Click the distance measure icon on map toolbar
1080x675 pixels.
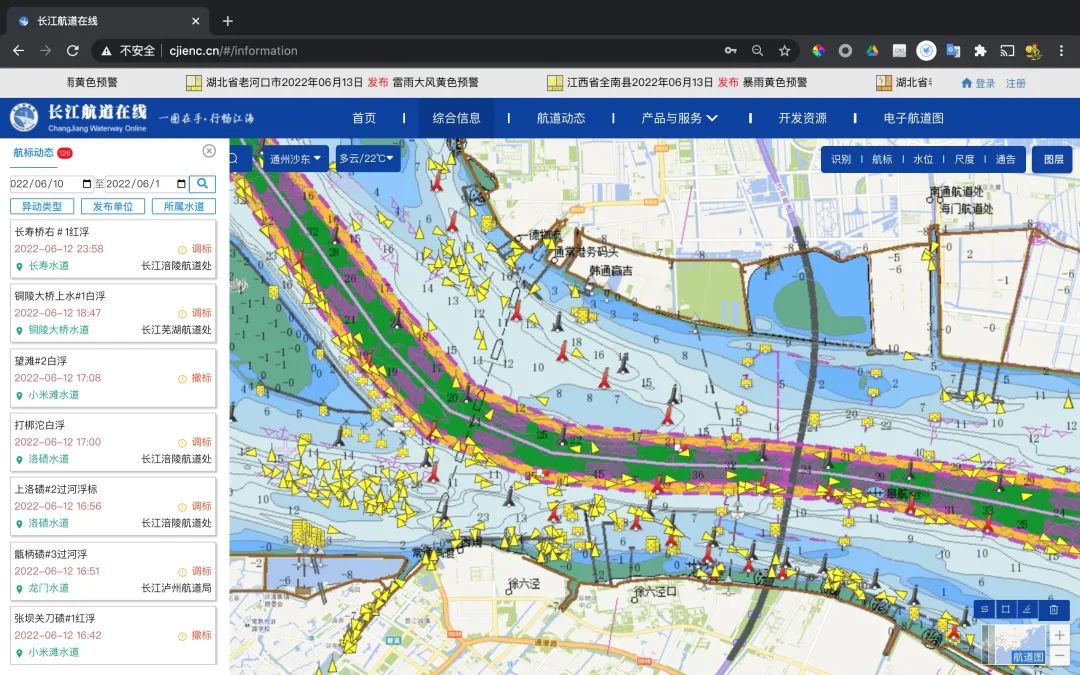tap(984, 610)
